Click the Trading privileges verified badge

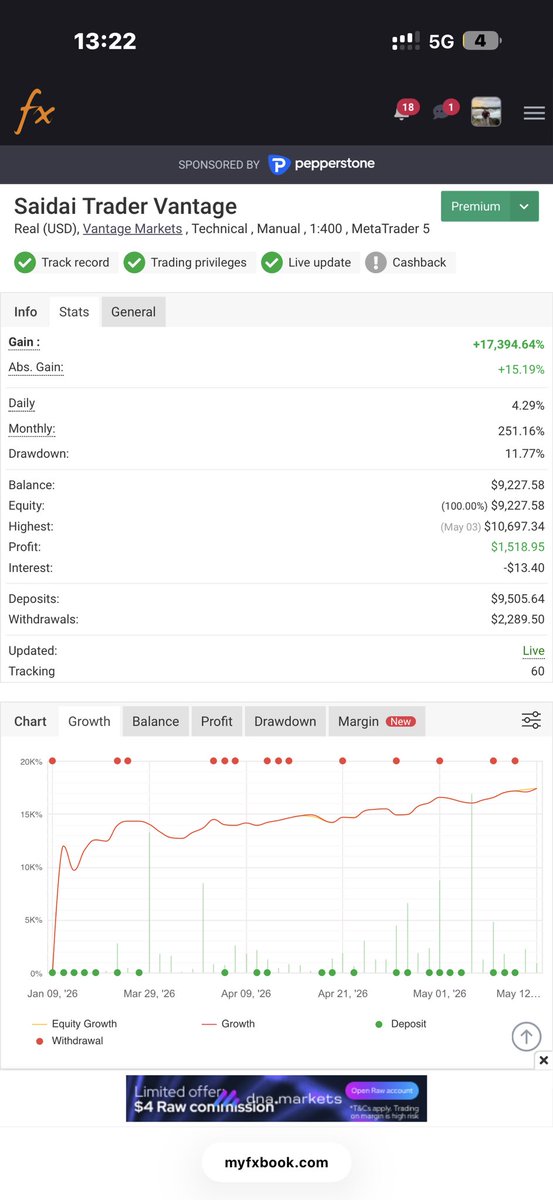tap(187, 262)
